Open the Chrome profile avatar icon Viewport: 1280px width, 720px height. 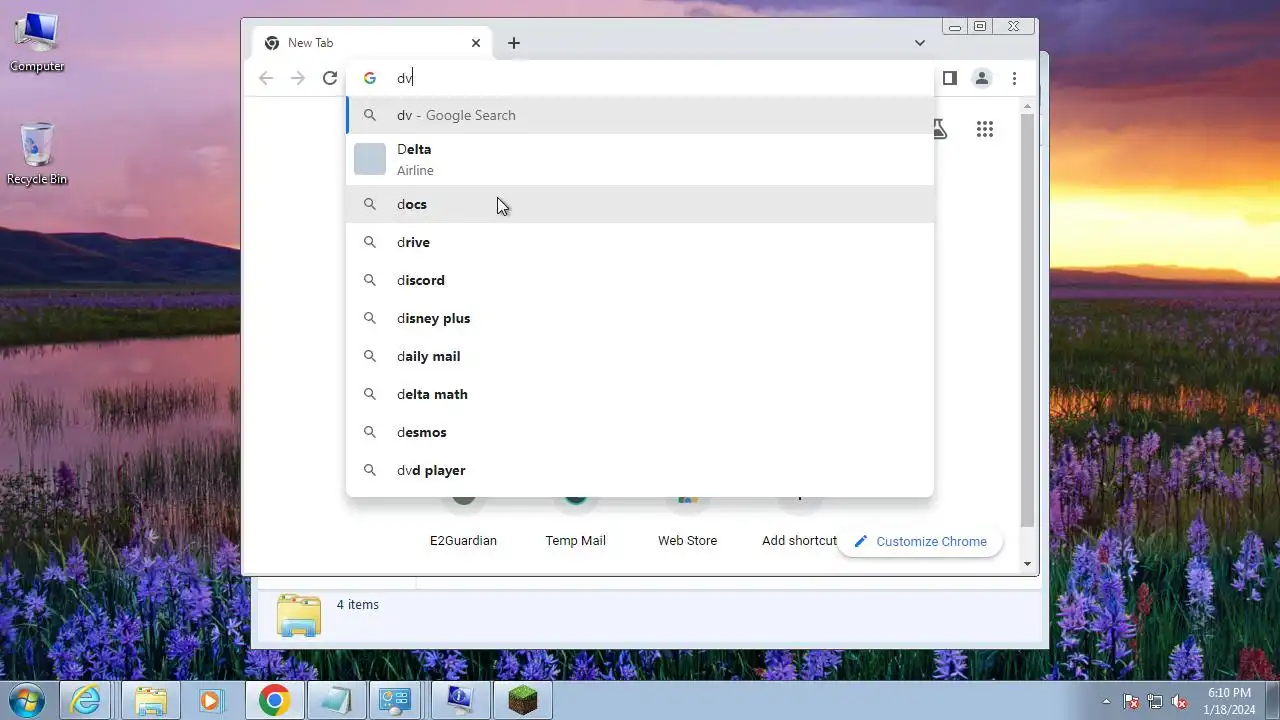[x=982, y=78]
